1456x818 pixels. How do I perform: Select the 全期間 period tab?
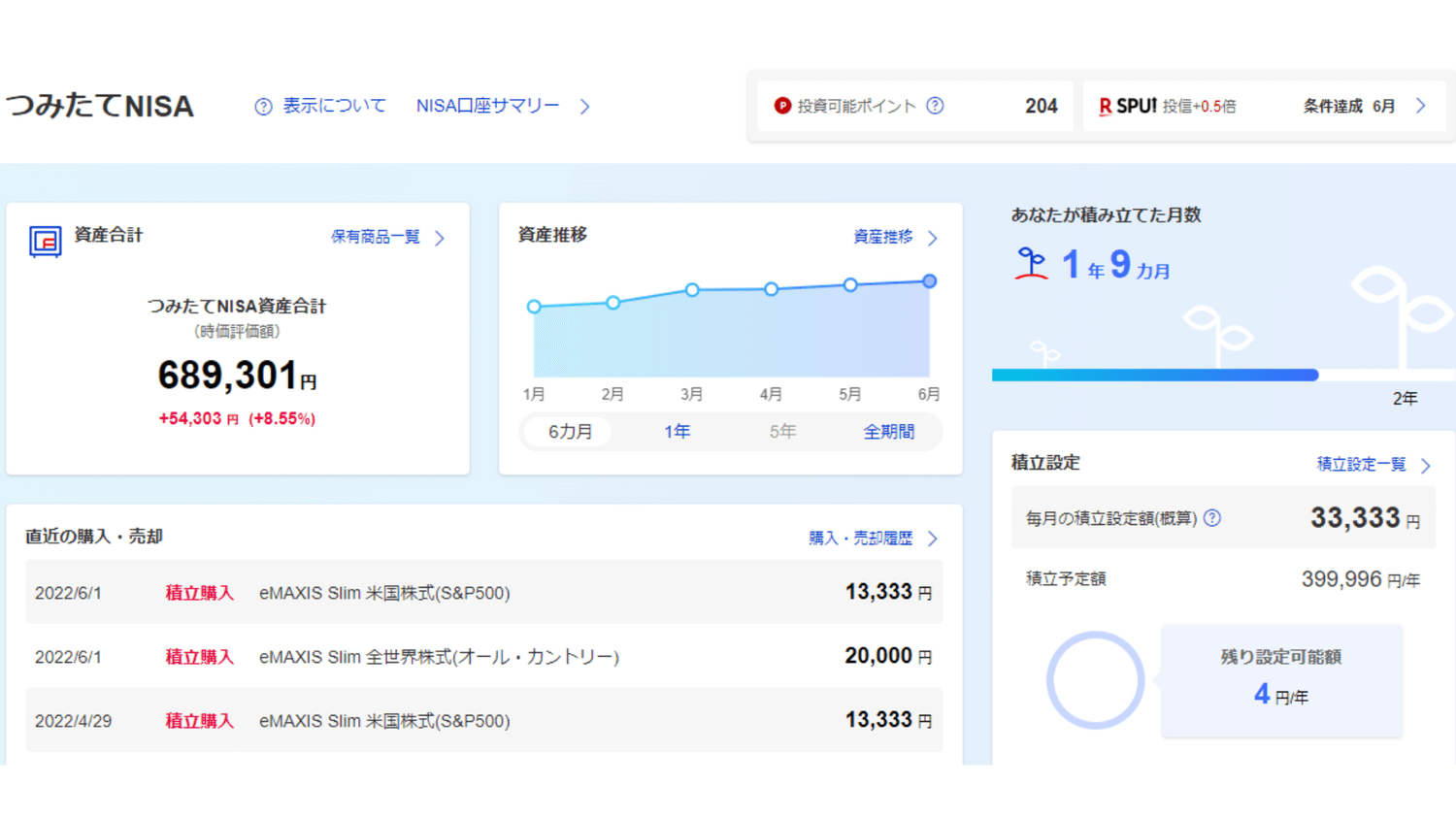(889, 432)
